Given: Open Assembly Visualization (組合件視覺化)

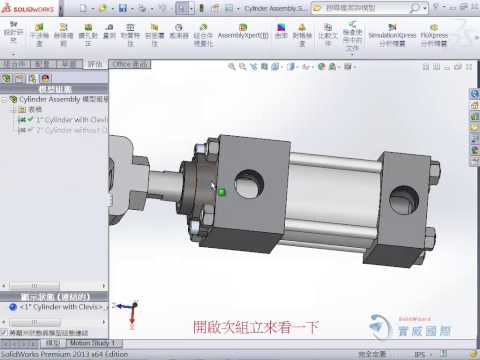Looking at the screenshot, I should pyautogui.click(x=203, y=35).
